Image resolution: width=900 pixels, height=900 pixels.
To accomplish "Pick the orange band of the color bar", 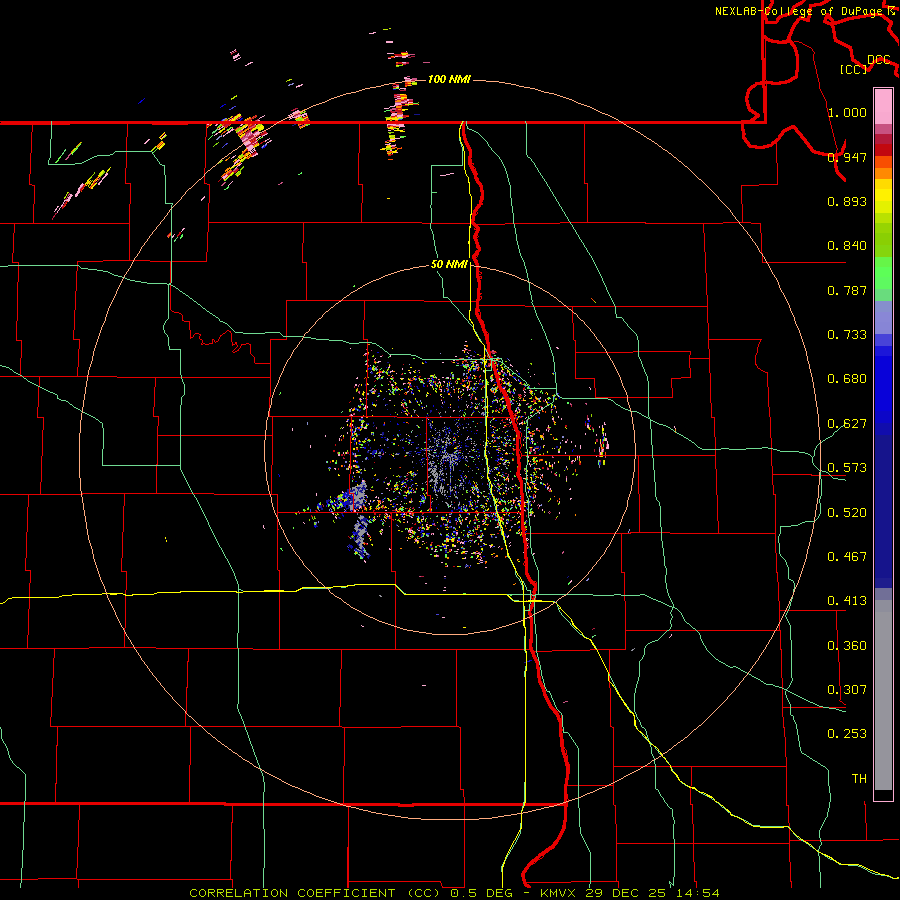I will pos(883,173).
